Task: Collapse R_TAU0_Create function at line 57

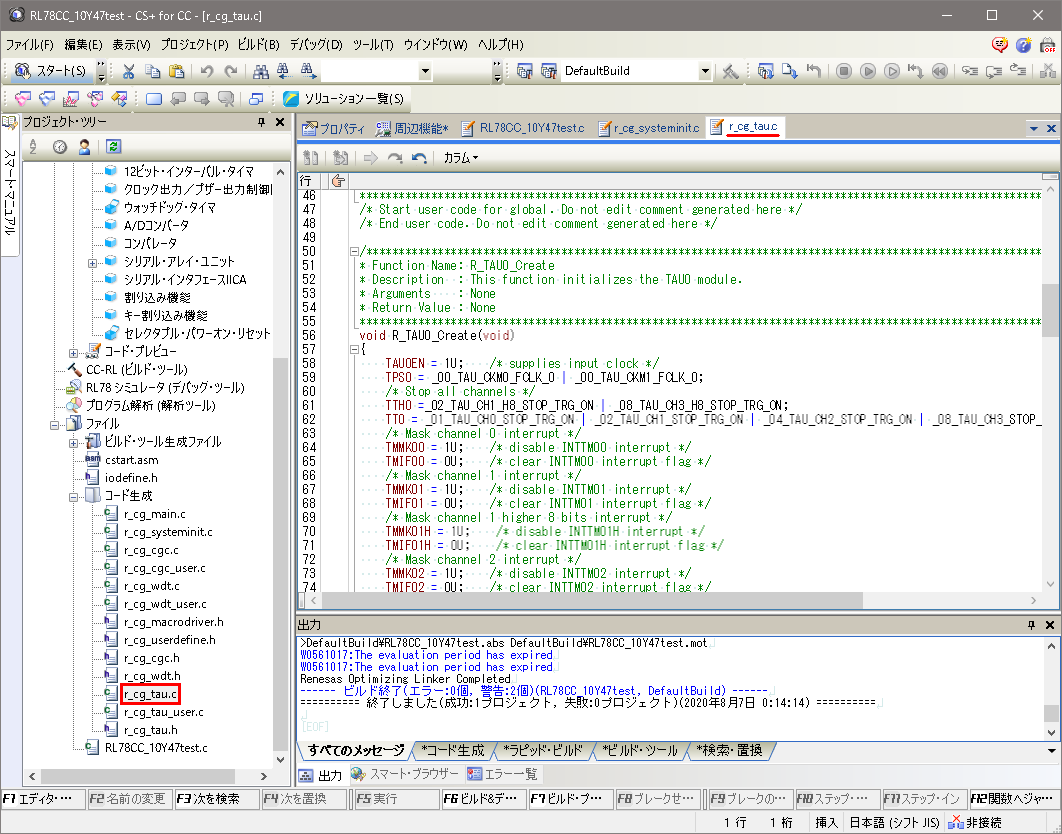Action: [x=354, y=350]
